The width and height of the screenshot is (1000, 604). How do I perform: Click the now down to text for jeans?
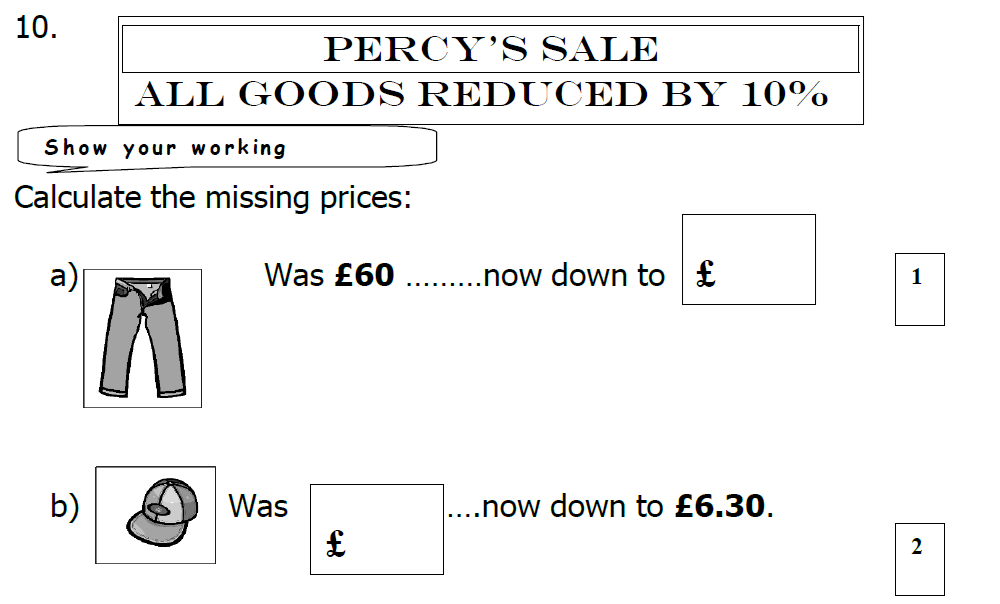tap(574, 276)
